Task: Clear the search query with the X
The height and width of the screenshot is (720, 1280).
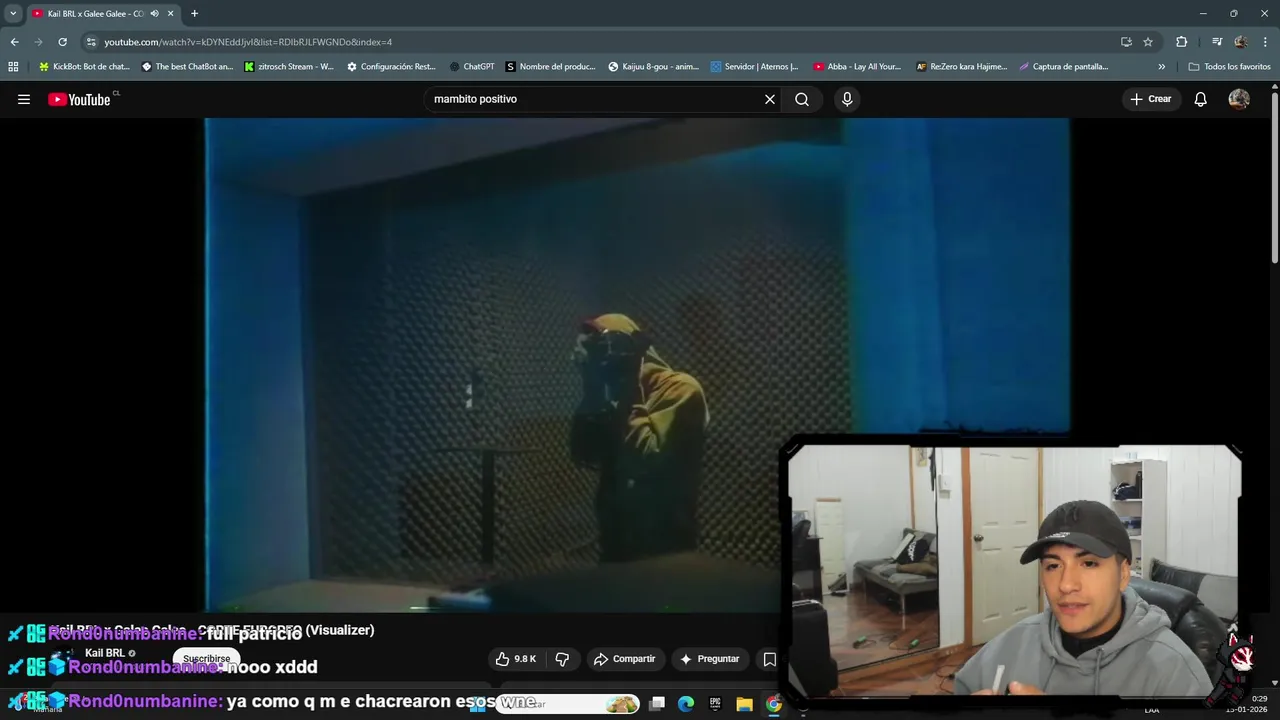Action: (770, 99)
